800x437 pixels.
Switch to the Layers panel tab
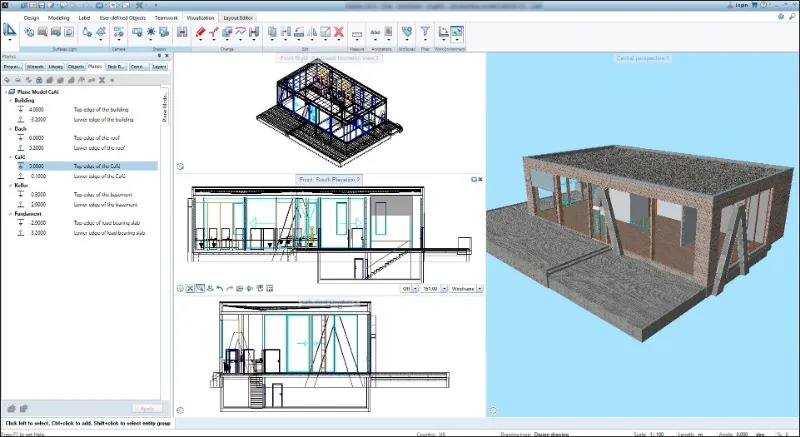[x=160, y=67]
